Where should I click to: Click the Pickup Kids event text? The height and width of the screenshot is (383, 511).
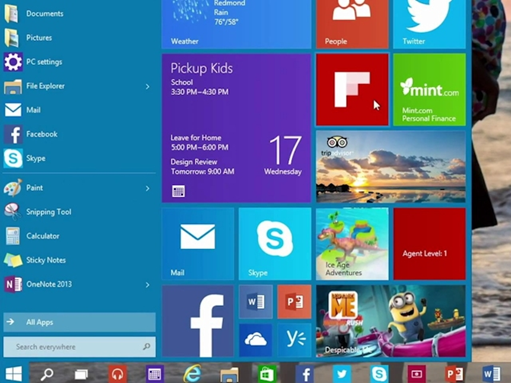(201, 69)
